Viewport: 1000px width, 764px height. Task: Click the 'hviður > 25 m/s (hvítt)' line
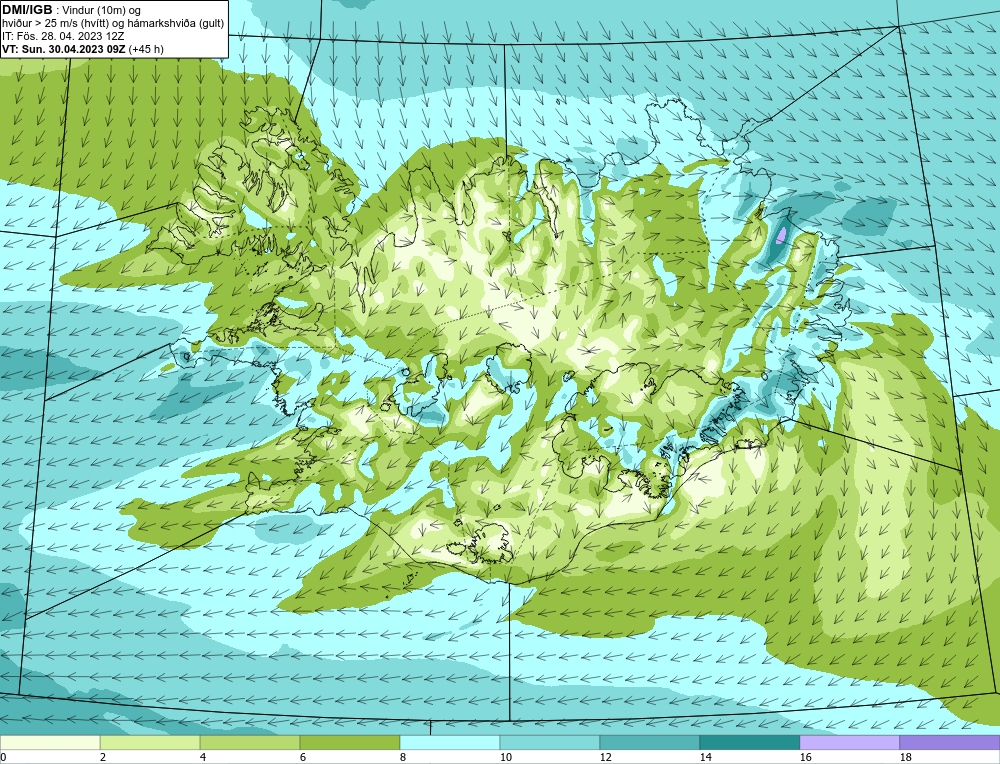[55, 24]
